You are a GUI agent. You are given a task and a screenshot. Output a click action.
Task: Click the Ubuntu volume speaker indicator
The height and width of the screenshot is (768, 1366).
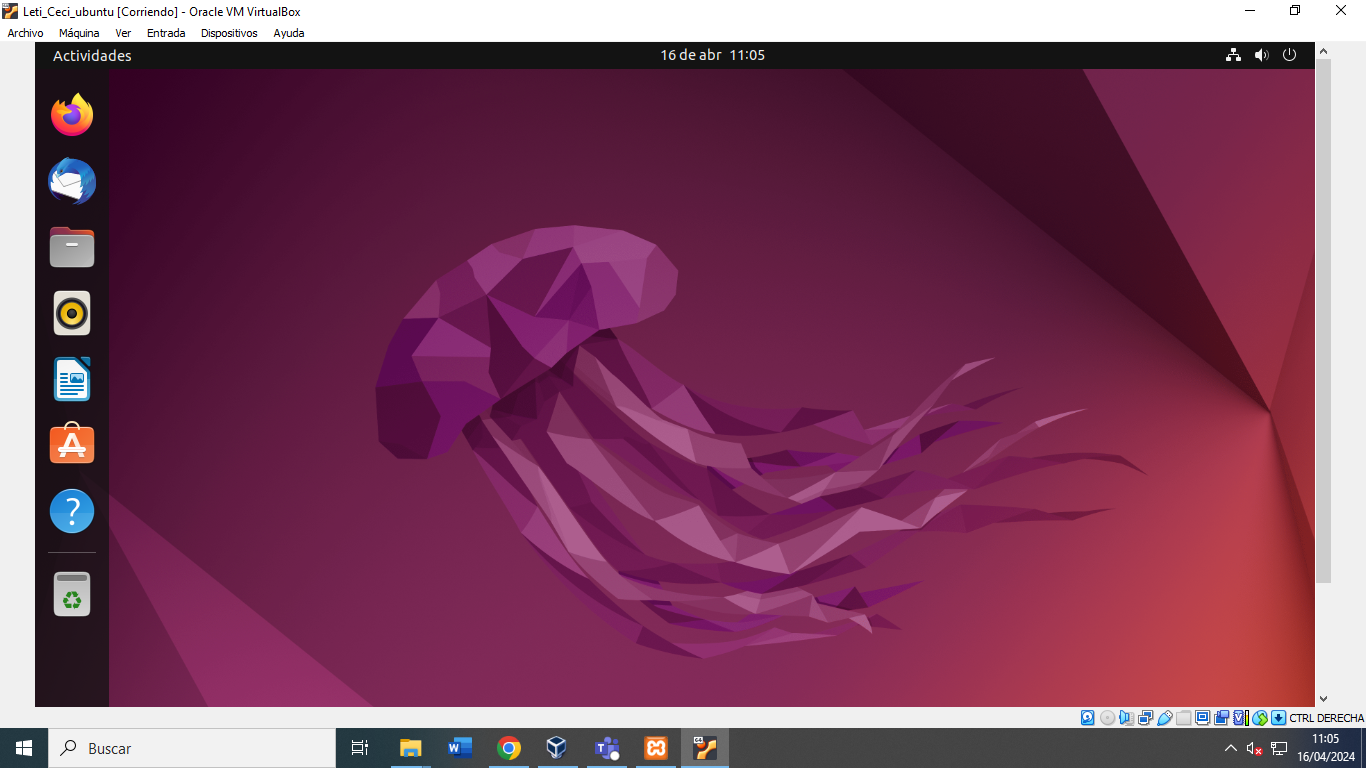(x=1262, y=55)
